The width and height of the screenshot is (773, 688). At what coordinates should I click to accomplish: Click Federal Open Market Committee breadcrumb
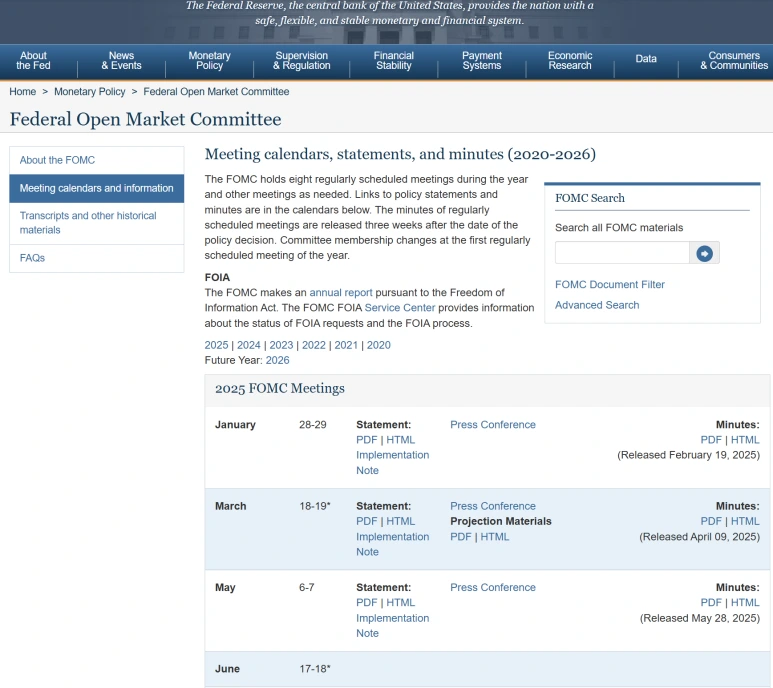(216, 92)
